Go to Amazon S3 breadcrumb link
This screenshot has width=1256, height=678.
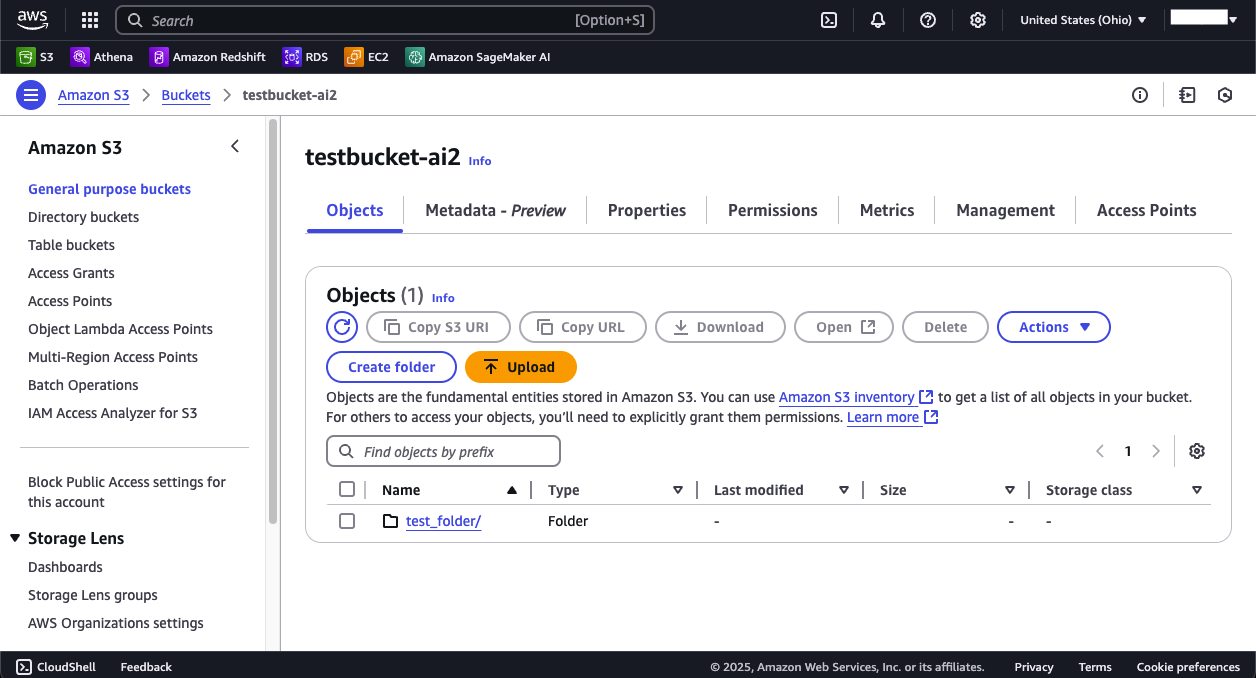pyautogui.click(x=94, y=95)
